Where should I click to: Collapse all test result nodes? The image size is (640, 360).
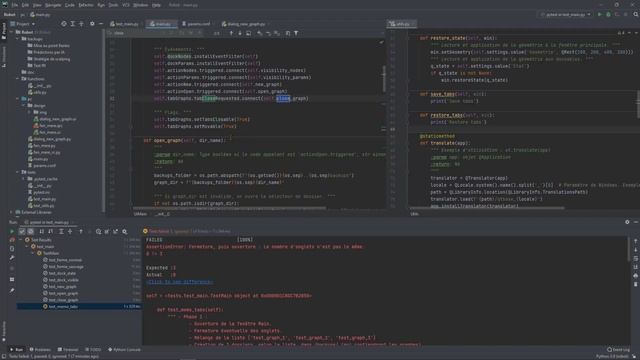pyautogui.click(x=70, y=231)
